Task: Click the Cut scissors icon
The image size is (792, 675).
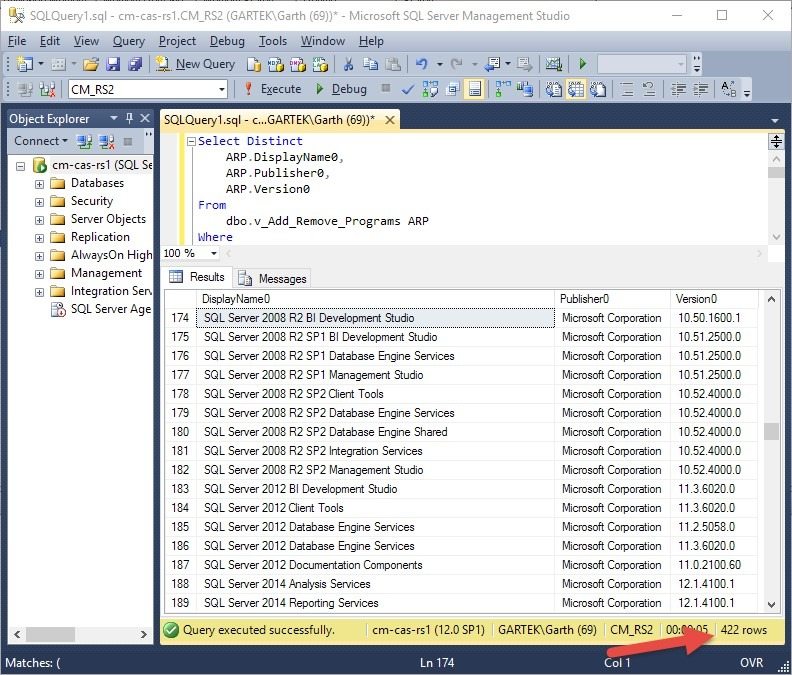Action: [348, 64]
